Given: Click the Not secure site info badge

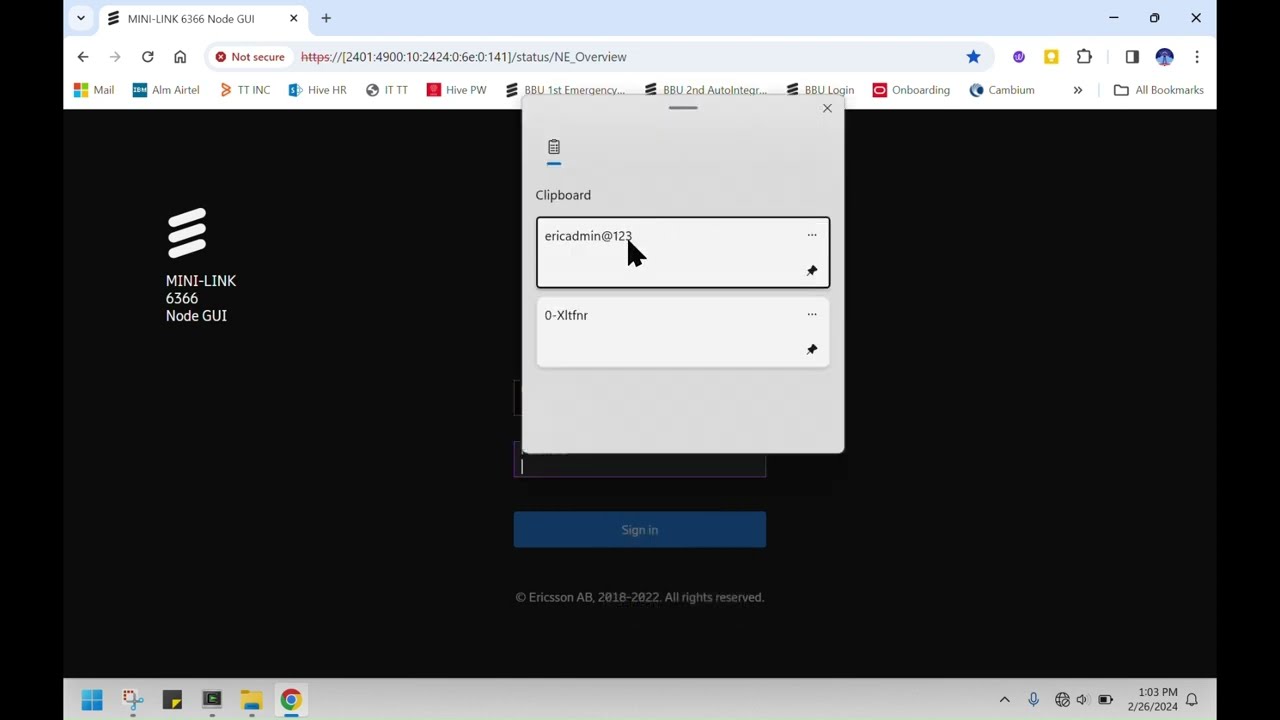Looking at the screenshot, I should click(250, 57).
